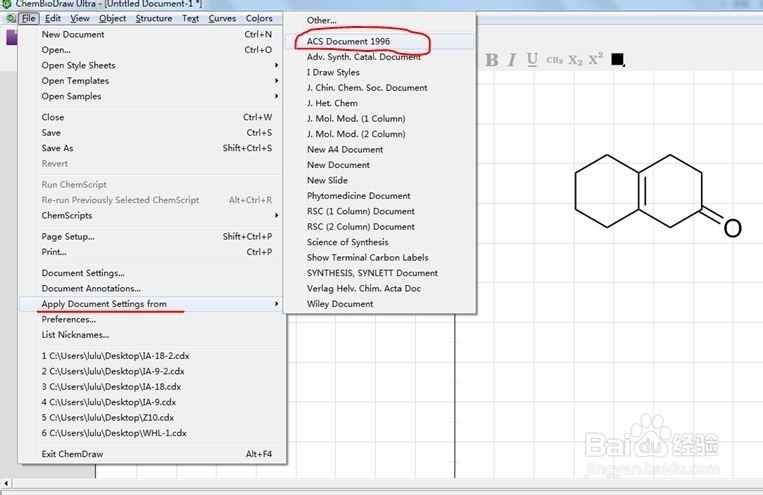Select Save in File menu

151,133
